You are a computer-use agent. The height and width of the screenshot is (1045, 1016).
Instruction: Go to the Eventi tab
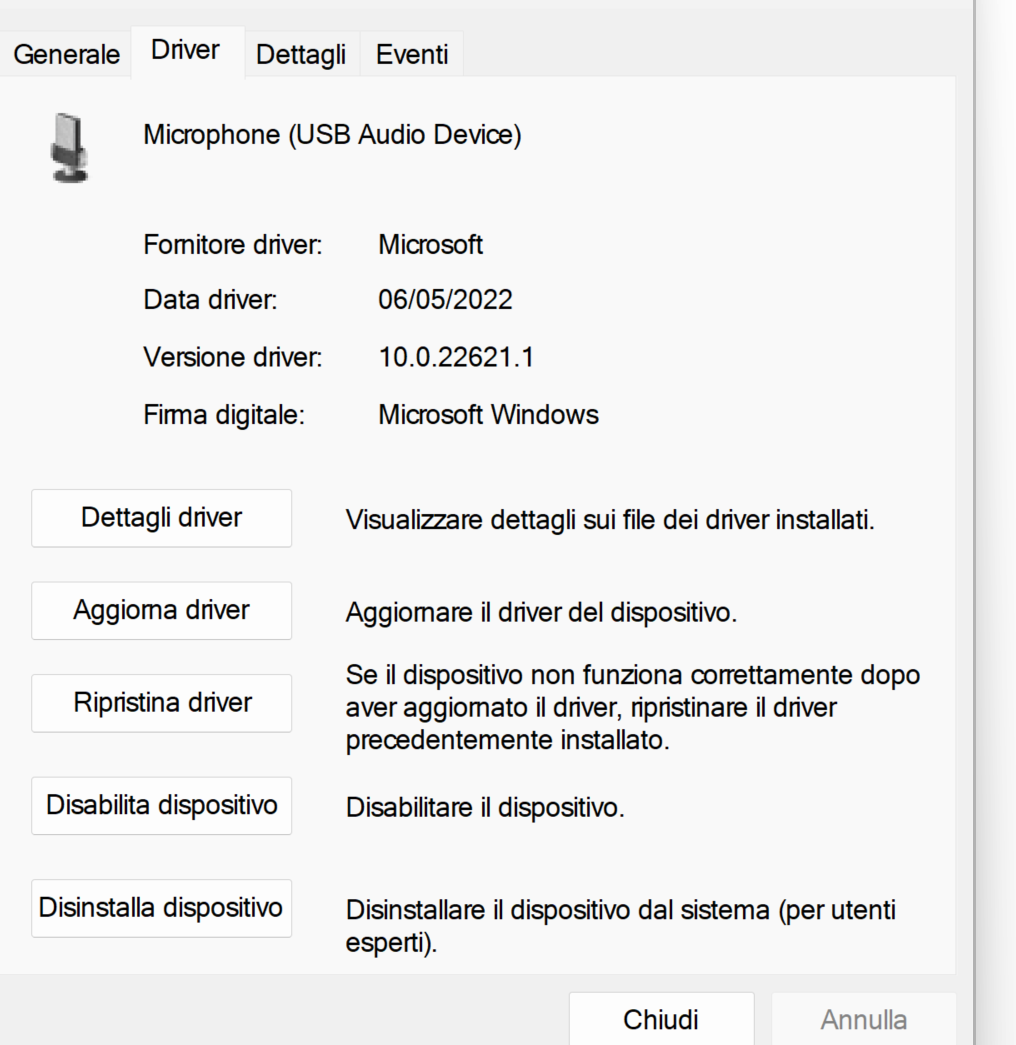coord(411,55)
